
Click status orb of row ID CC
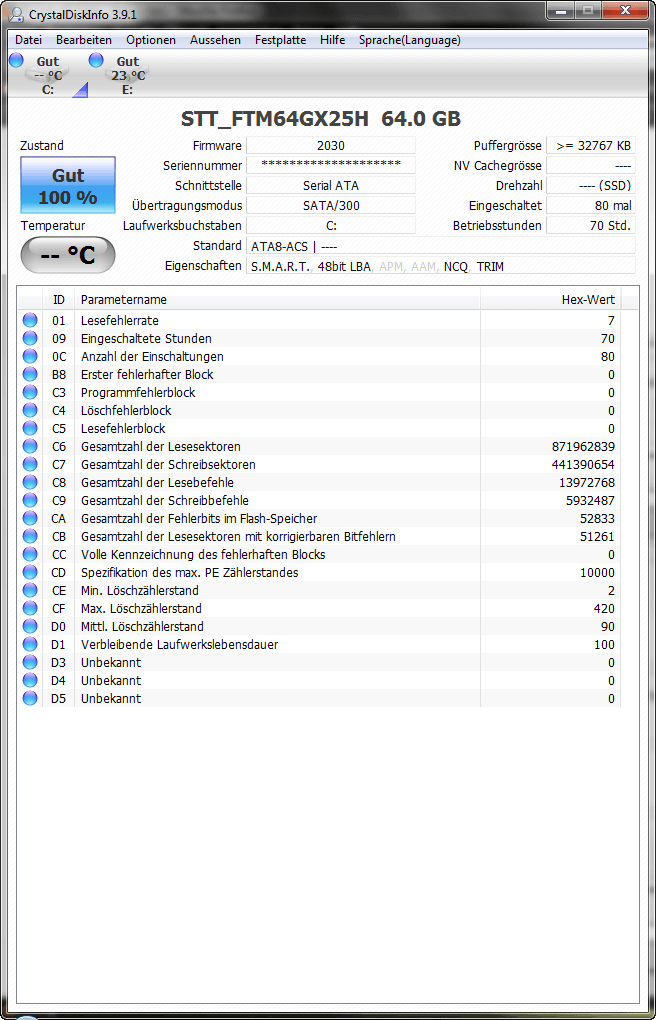[x=30, y=554]
